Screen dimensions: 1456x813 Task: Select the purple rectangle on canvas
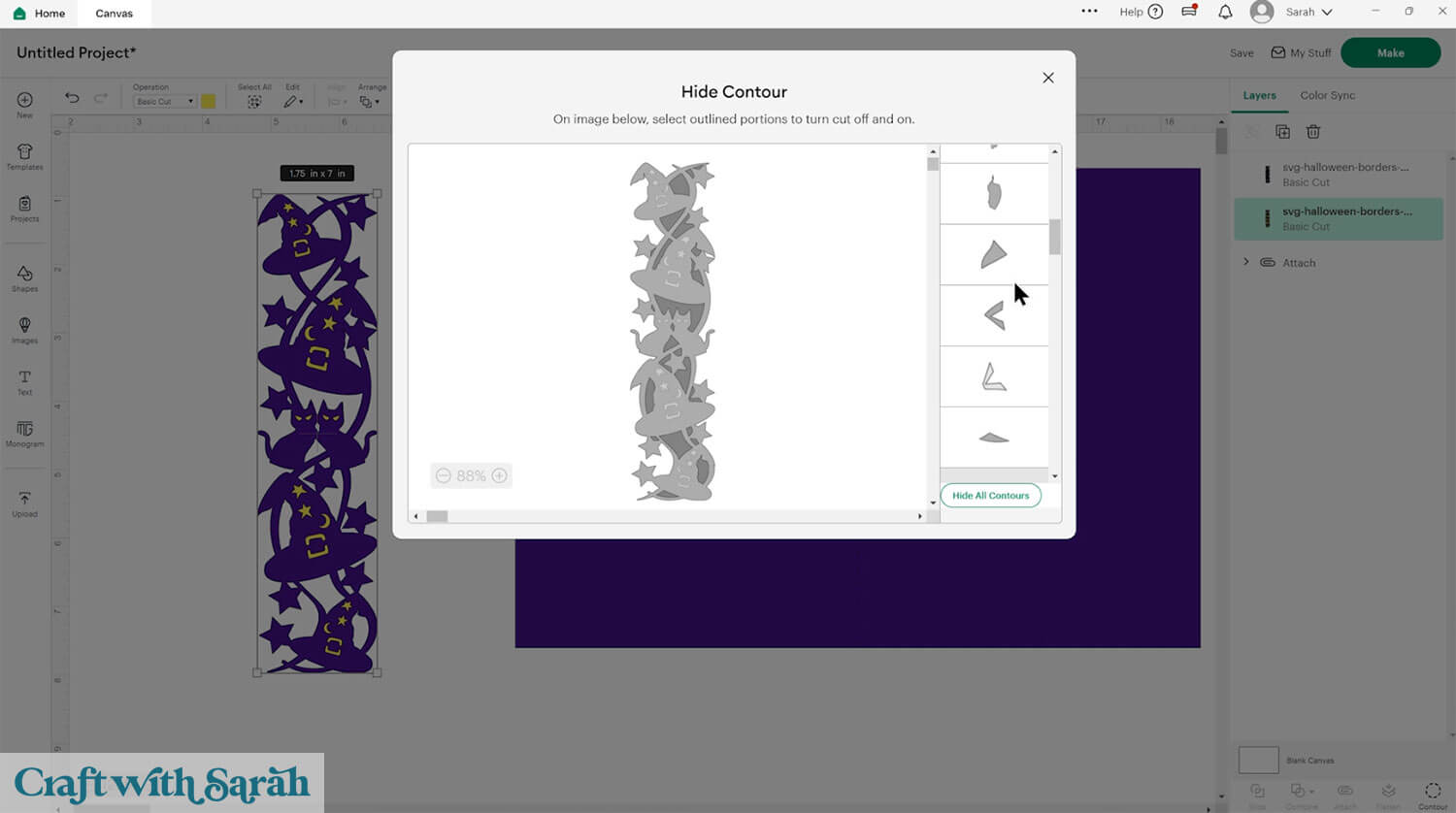pyautogui.click(x=857, y=592)
